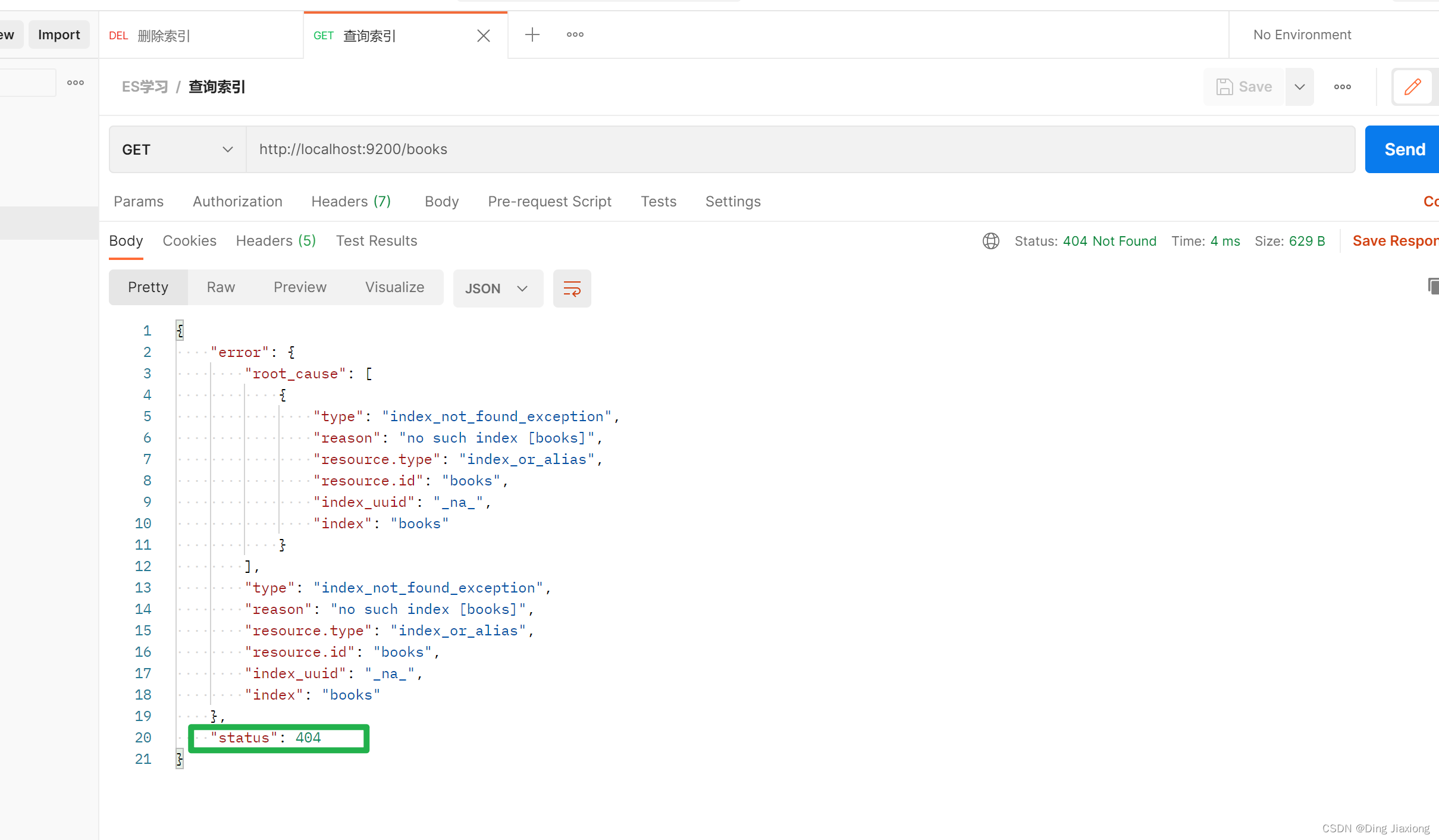
Task: Click ES学习 breadcrumb link
Action: (x=145, y=87)
